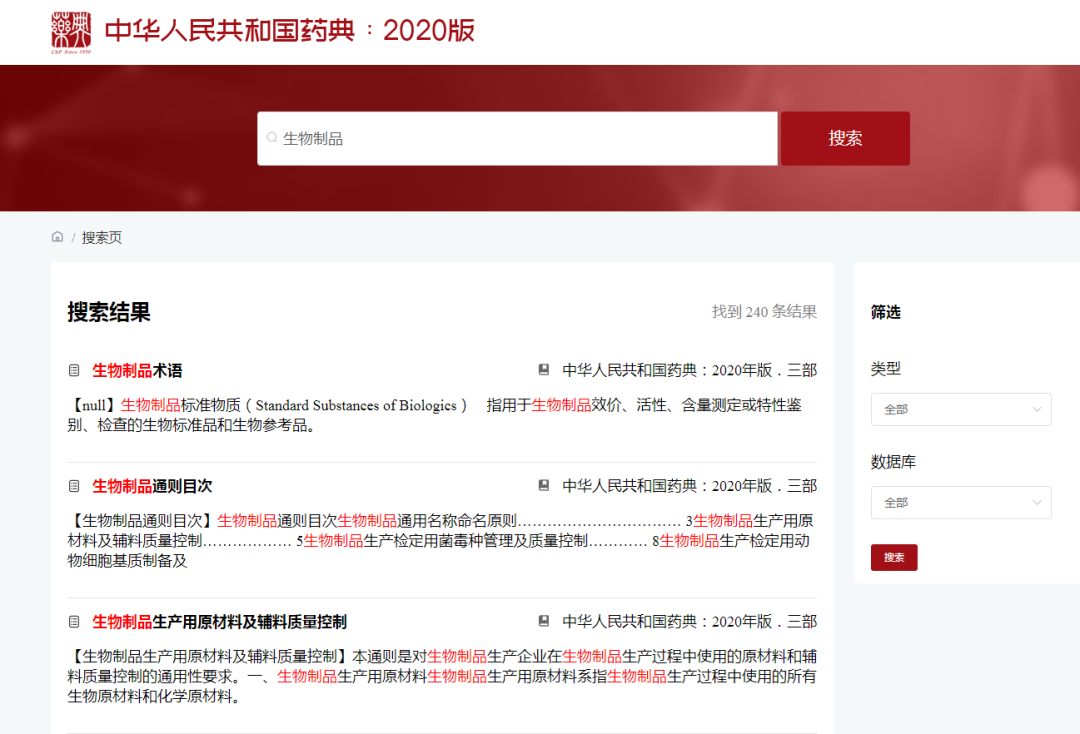The width and height of the screenshot is (1080, 734).
Task: Click the 找到 240 条结果 count text
Action: tap(765, 312)
